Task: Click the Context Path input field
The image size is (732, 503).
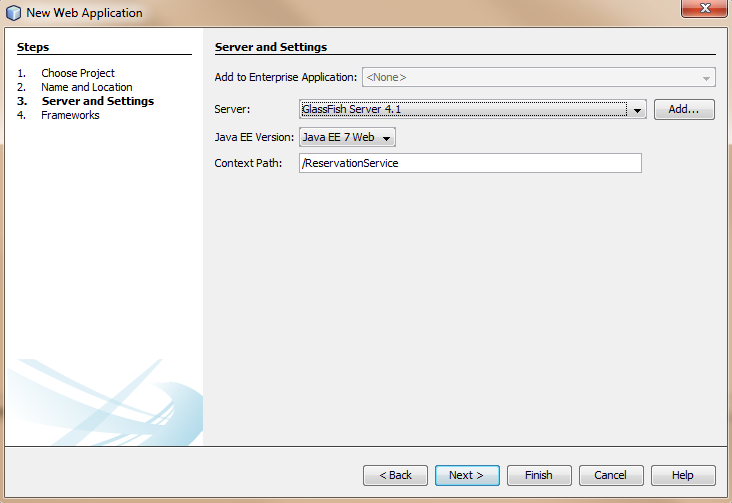Action: pos(470,163)
